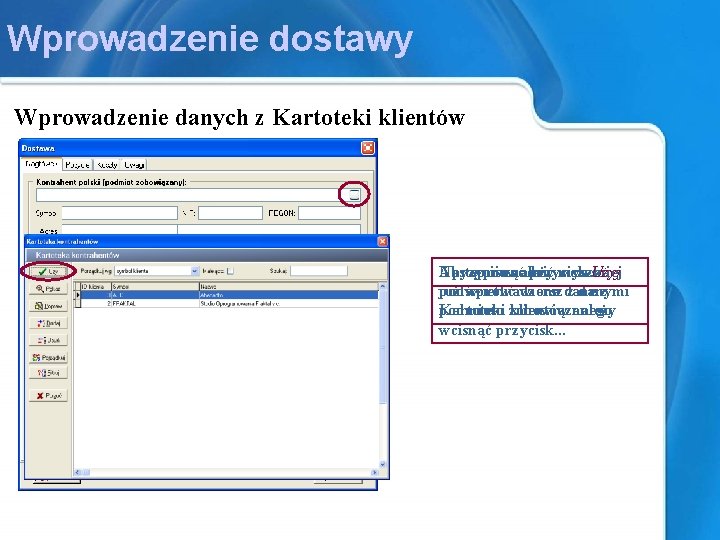Open the Porządkuj wg sort dropdown
The width and height of the screenshot is (720, 540).
pos(194,271)
